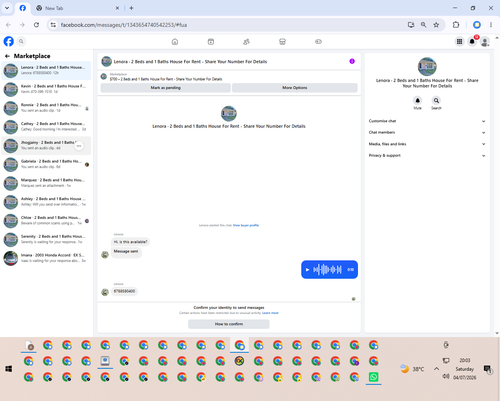
Task: Expand the Customise chat section
Action: click(427, 121)
